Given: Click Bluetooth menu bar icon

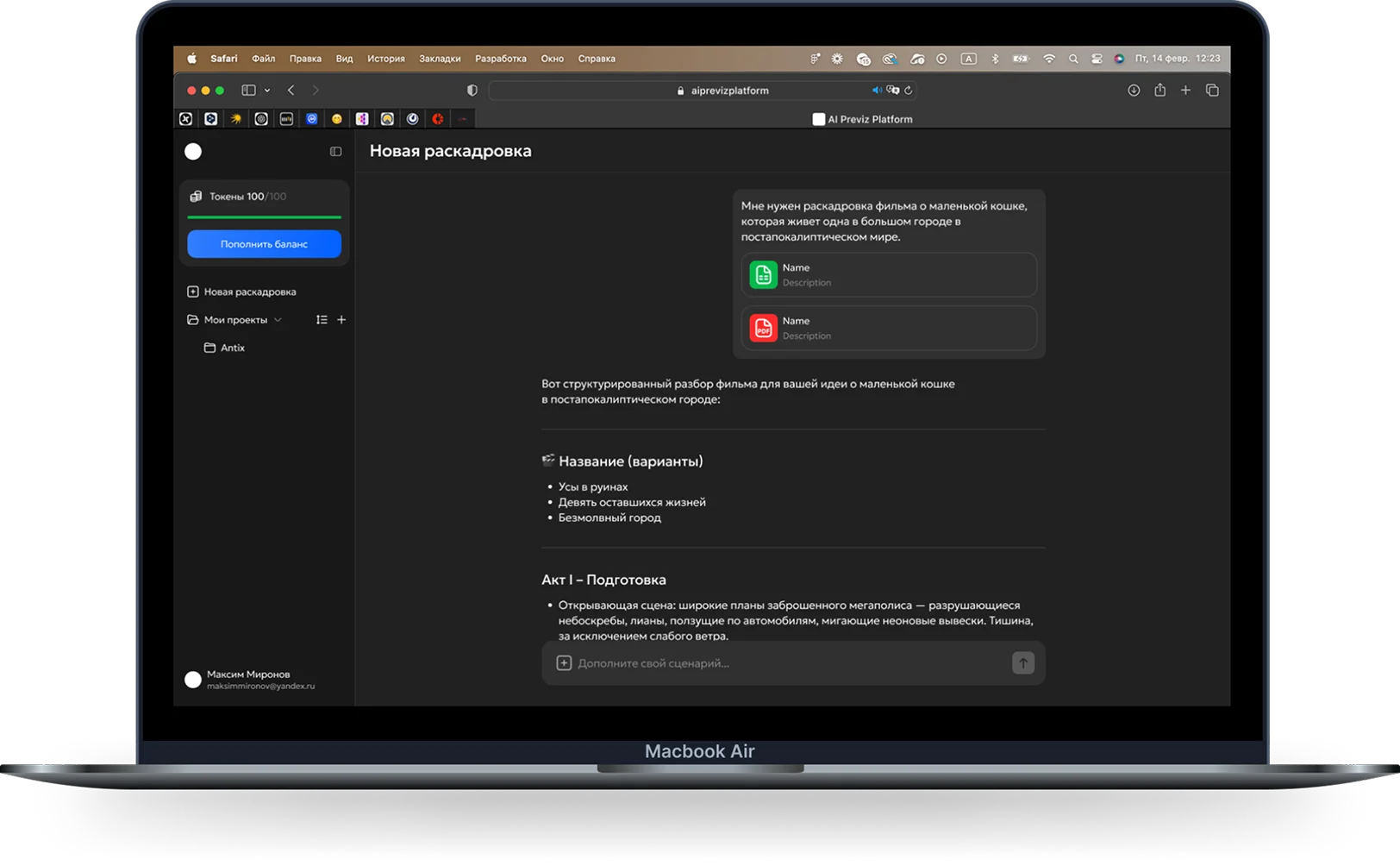Looking at the screenshot, I should point(995,59).
